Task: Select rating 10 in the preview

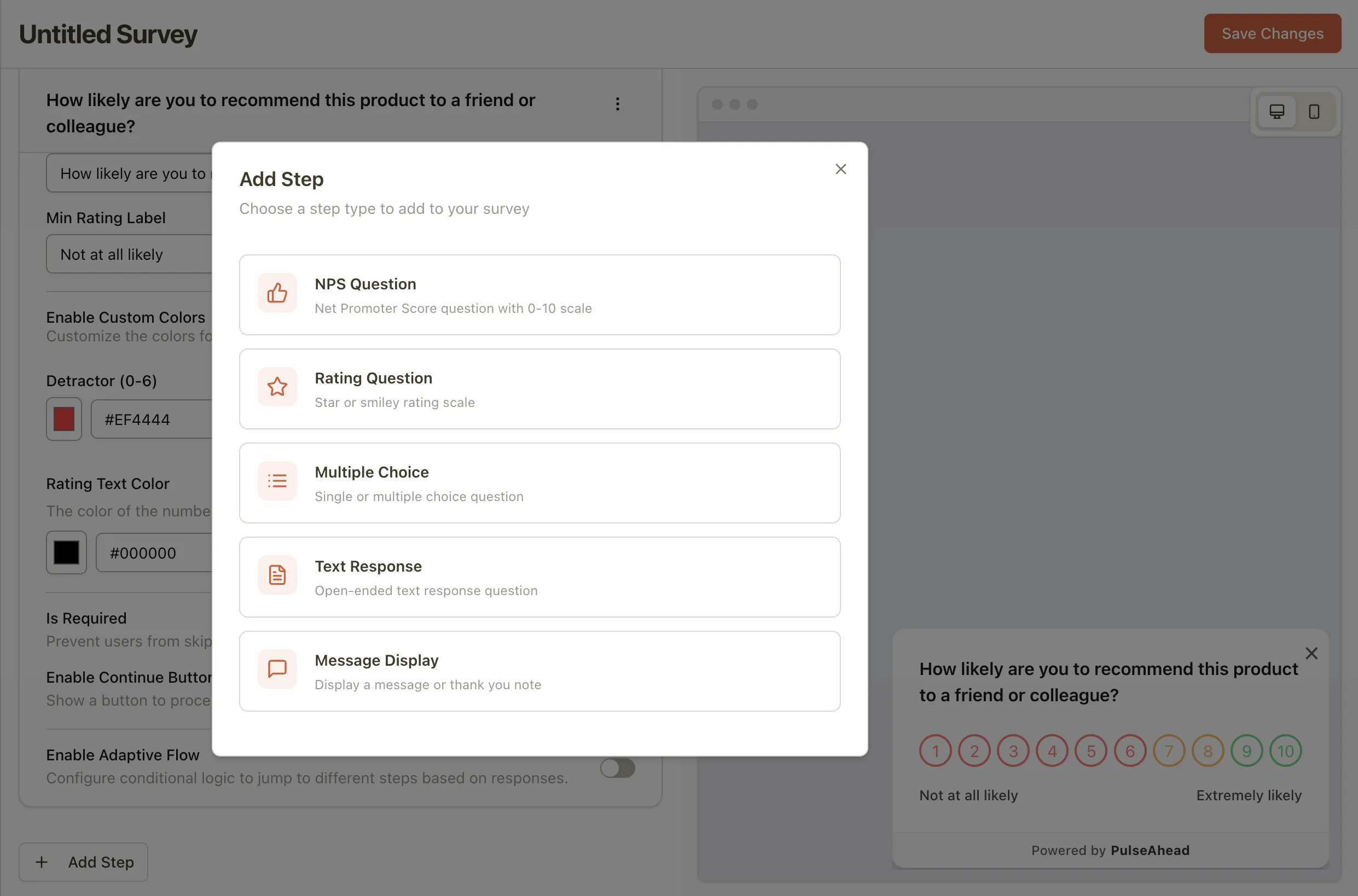Action: coord(1285,750)
